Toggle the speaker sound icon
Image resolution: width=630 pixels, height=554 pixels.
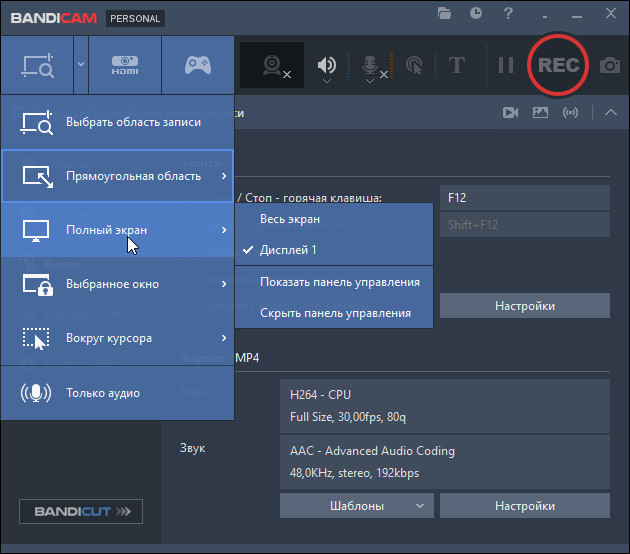[327, 65]
